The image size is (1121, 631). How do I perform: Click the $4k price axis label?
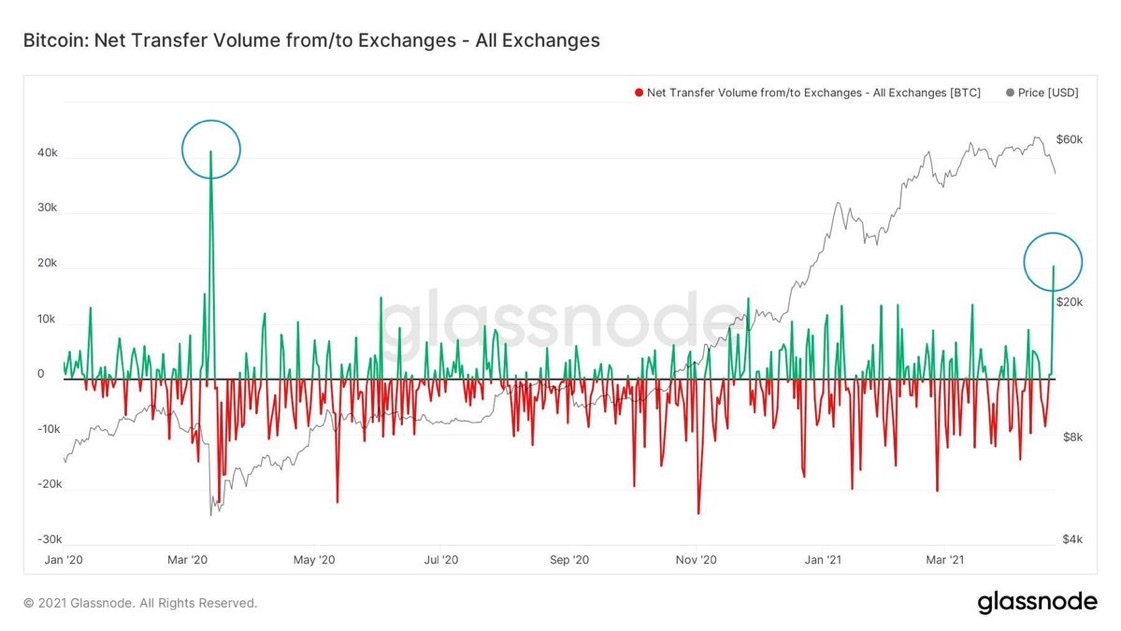coord(1070,539)
